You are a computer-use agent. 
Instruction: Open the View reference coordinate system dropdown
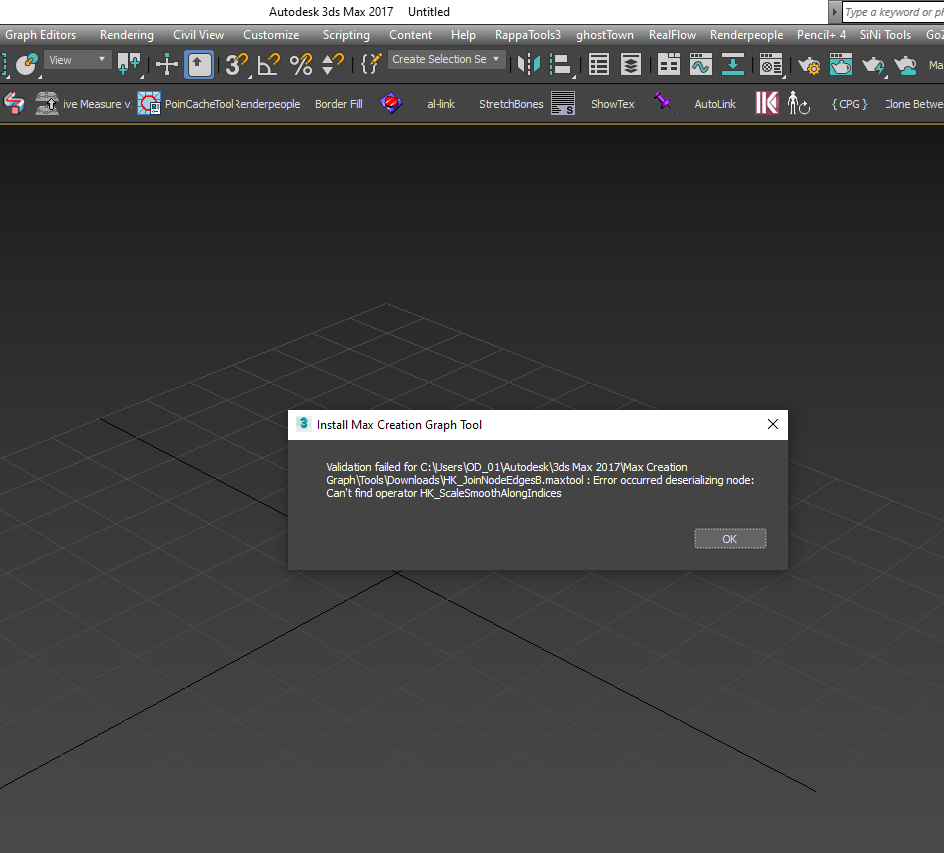(x=77, y=60)
